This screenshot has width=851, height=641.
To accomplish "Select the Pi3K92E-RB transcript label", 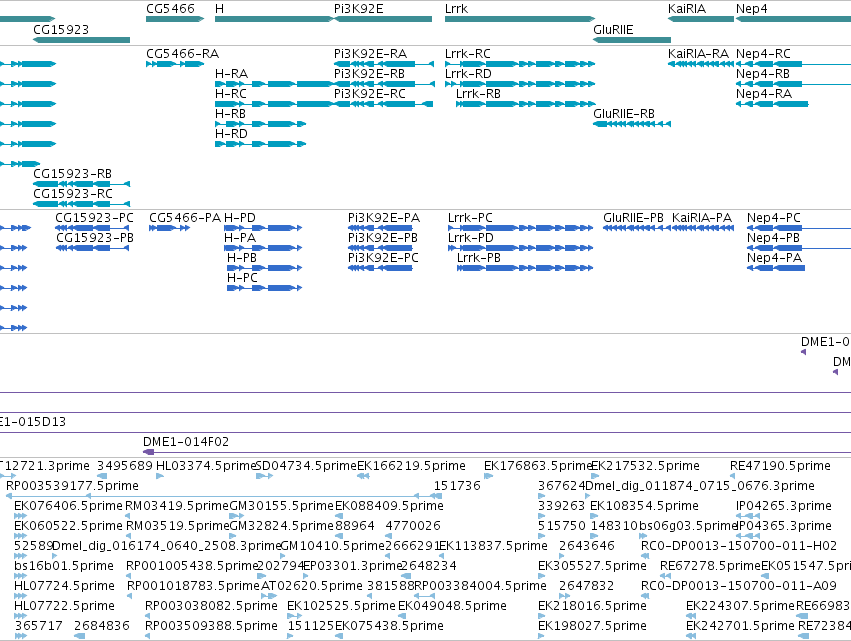I will pyautogui.click(x=369, y=74).
